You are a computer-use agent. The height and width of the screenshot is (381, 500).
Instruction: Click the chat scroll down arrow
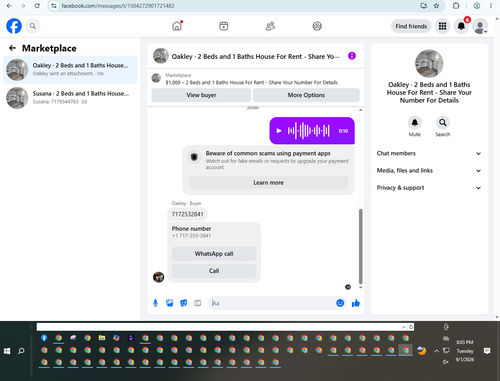pyautogui.click(x=360, y=287)
